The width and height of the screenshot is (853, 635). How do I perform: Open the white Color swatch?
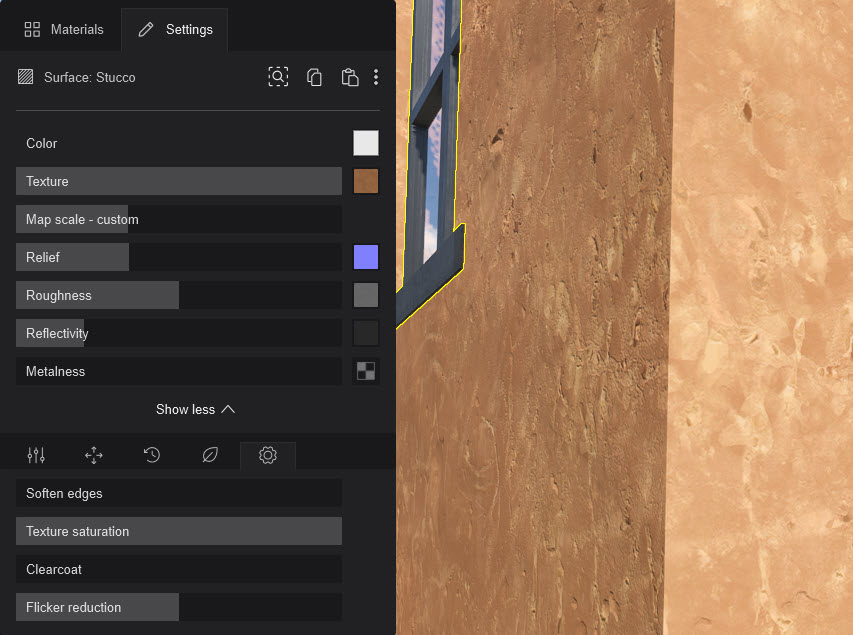[x=366, y=143]
